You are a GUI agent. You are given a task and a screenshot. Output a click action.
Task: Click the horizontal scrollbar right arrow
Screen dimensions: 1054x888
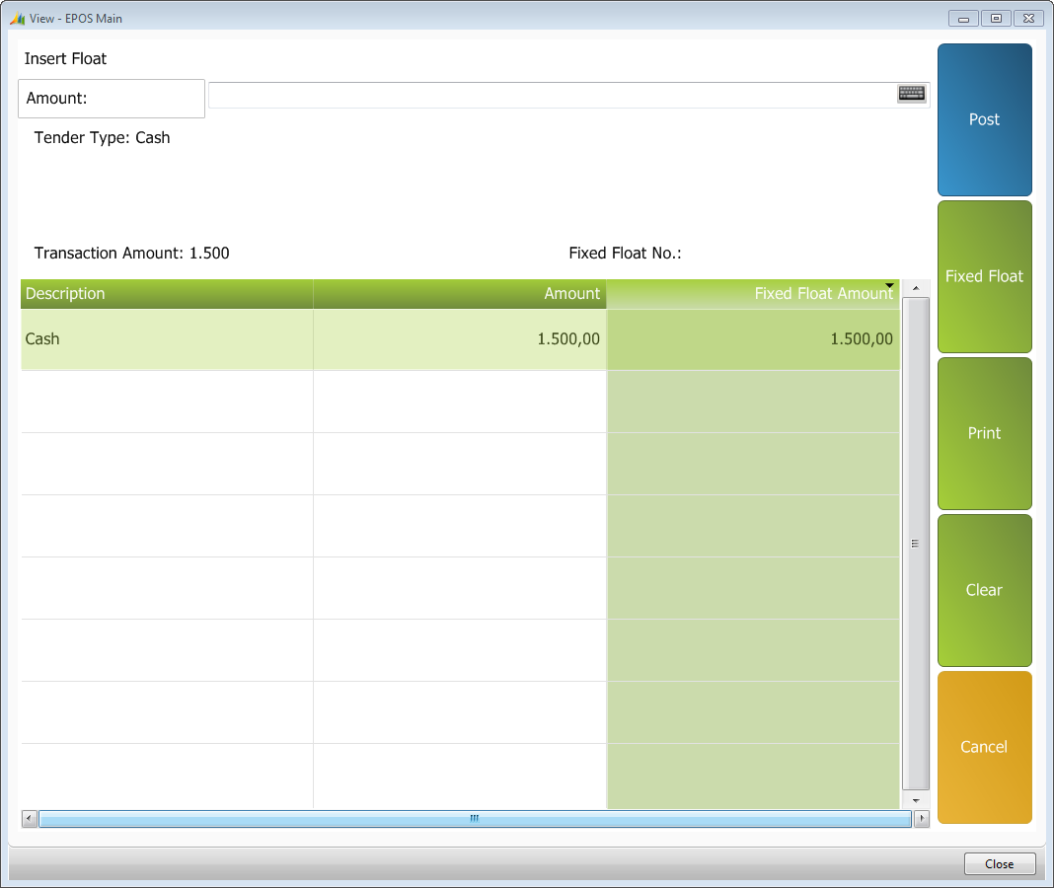tap(922, 818)
